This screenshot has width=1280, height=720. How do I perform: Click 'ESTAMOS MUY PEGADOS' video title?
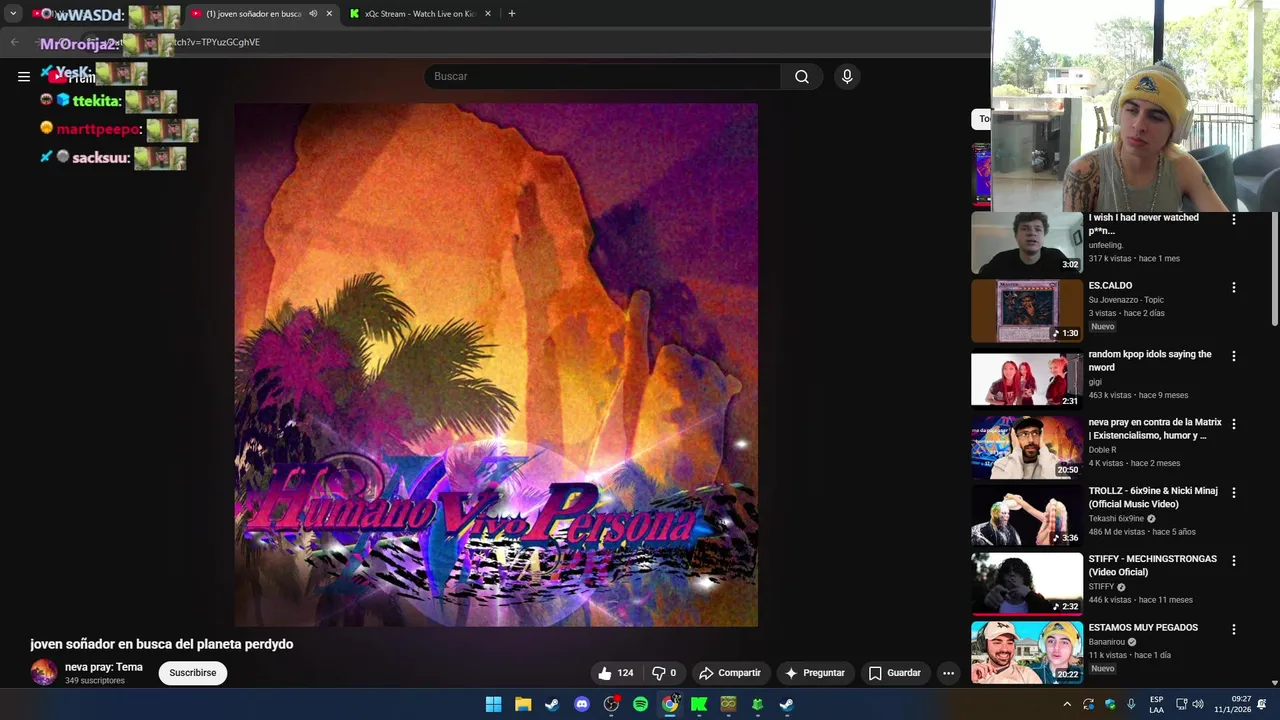point(1143,628)
